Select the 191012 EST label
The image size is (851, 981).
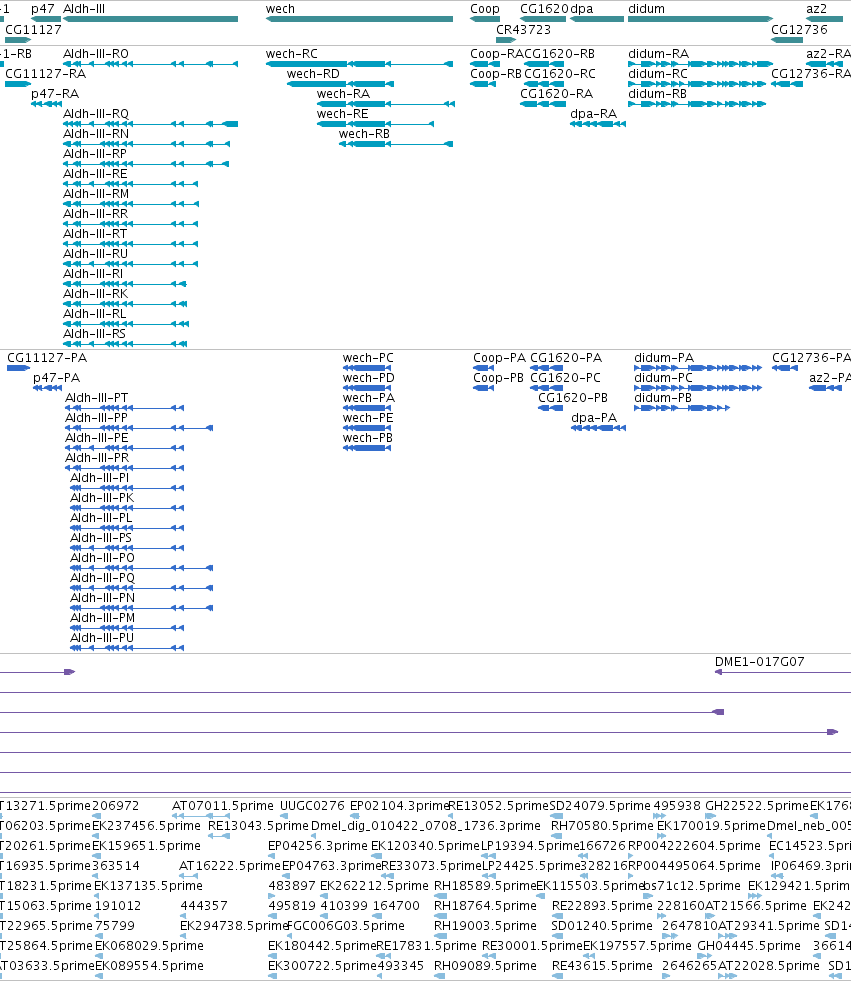click(x=118, y=906)
